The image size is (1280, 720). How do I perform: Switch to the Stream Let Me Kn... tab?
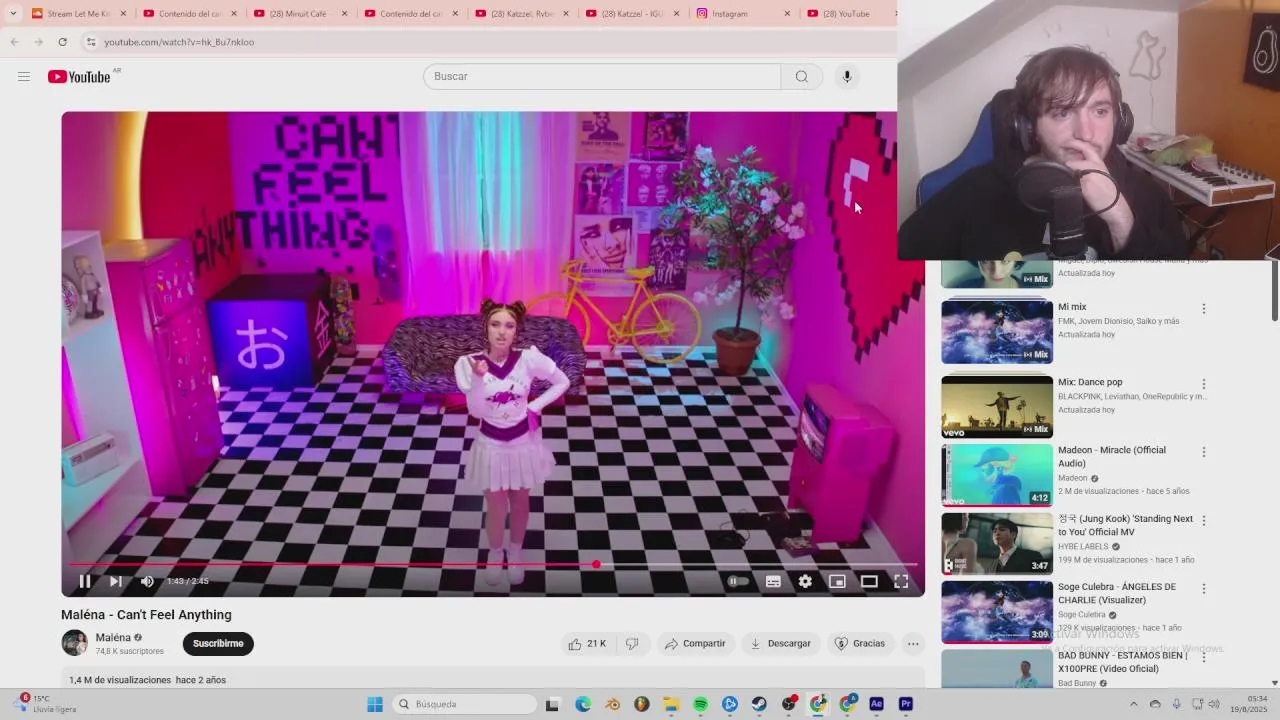[79, 14]
